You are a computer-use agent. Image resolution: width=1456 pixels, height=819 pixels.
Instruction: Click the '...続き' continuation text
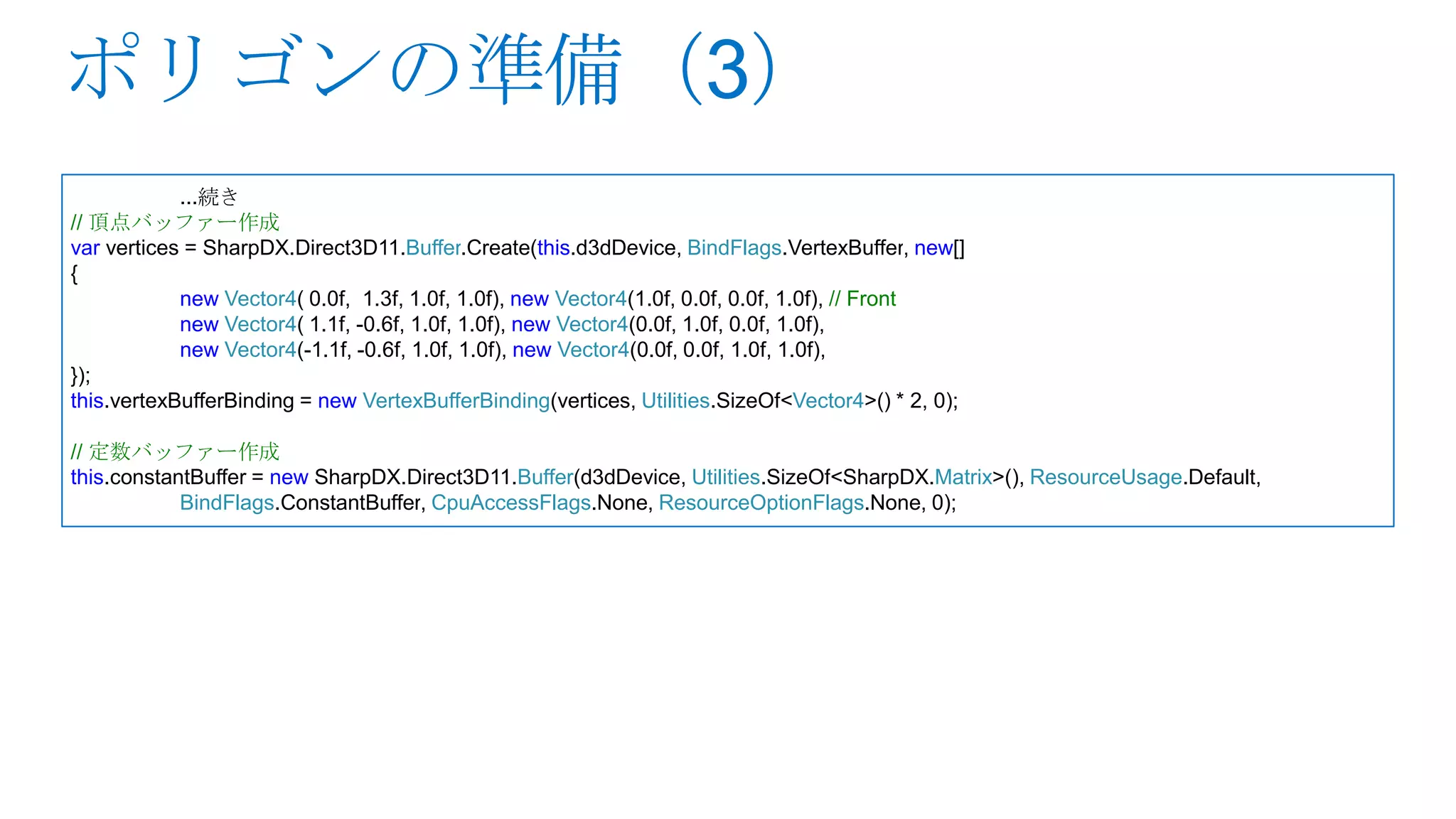pyautogui.click(x=209, y=196)
